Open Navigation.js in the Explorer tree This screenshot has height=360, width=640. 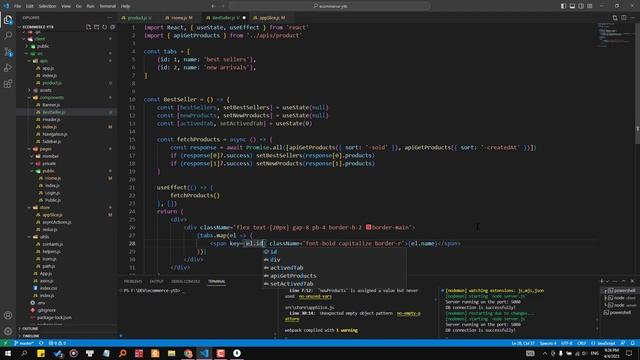coord(55,134)
